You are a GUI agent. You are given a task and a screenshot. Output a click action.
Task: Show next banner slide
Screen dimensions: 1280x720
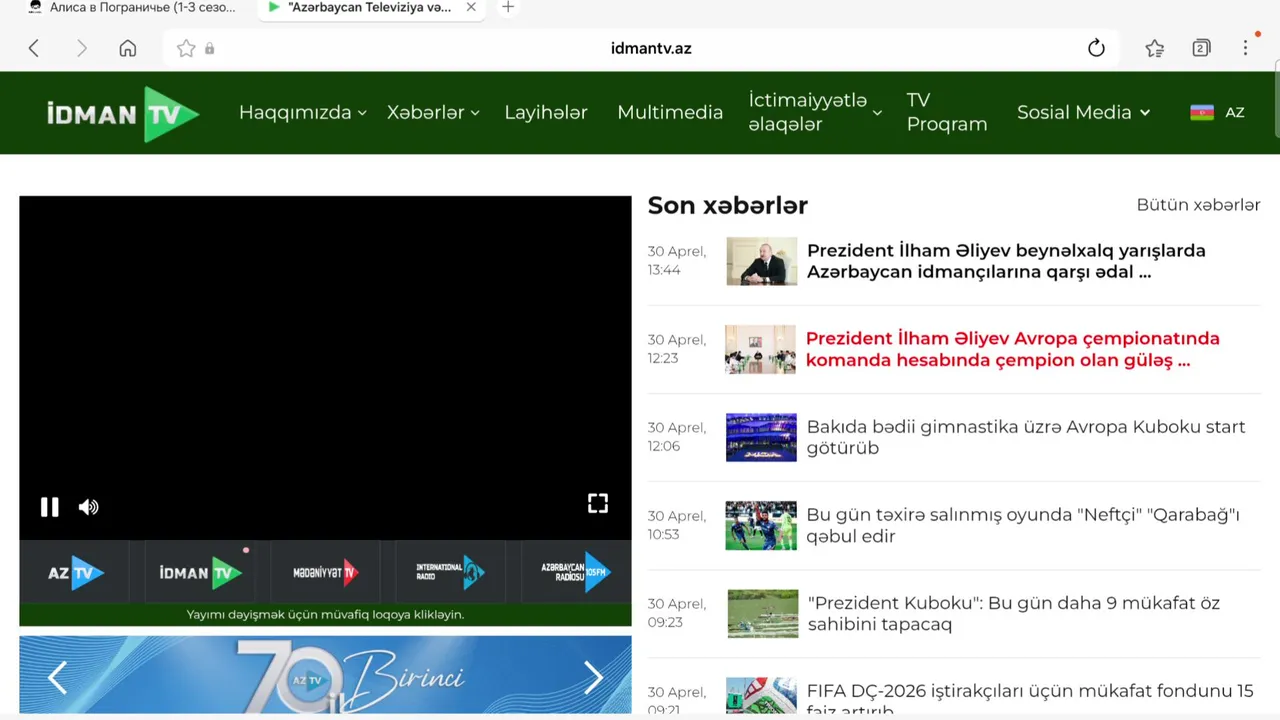click(594, 678)
